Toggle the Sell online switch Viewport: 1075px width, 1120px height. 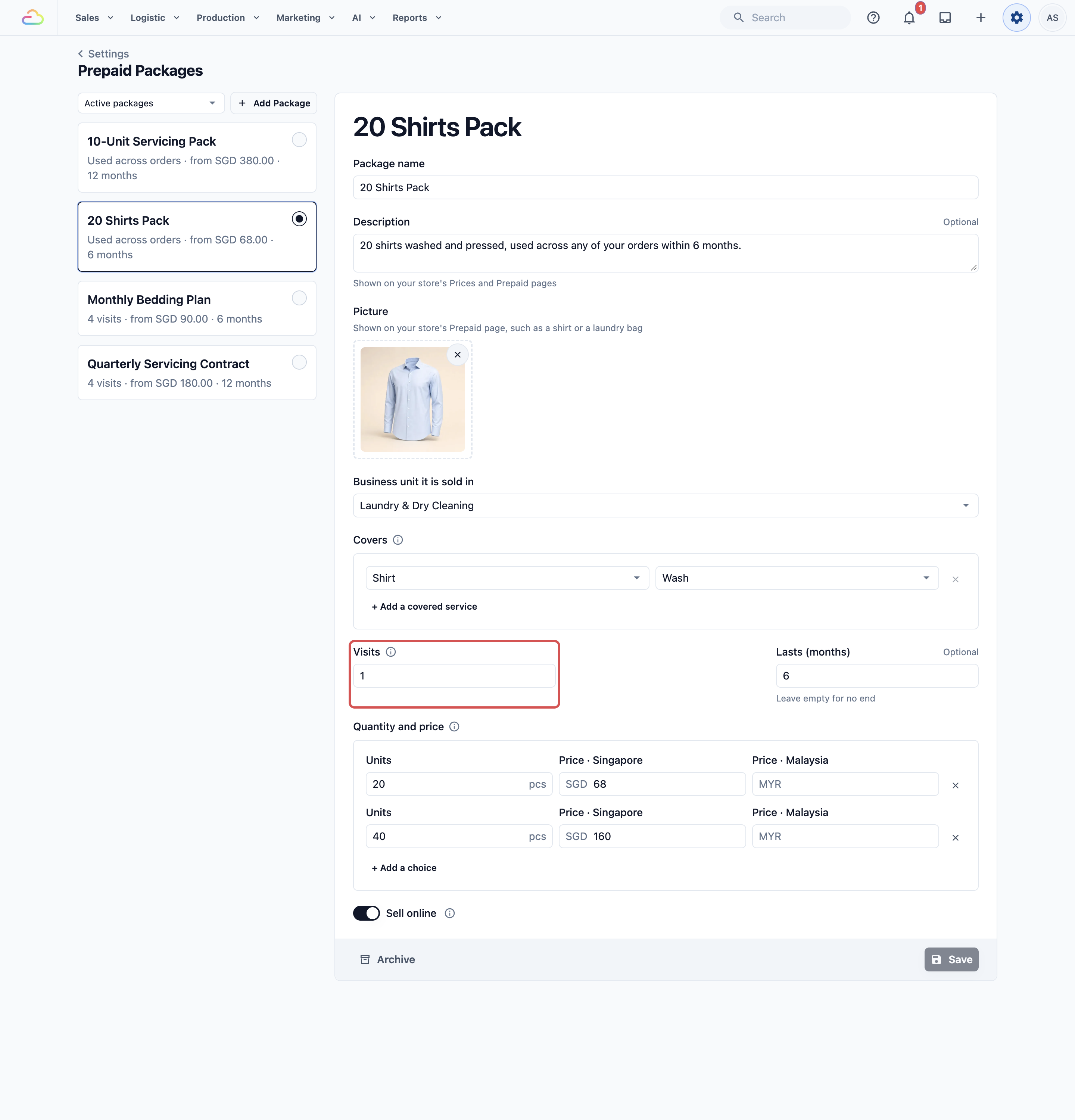coord(366,913)
